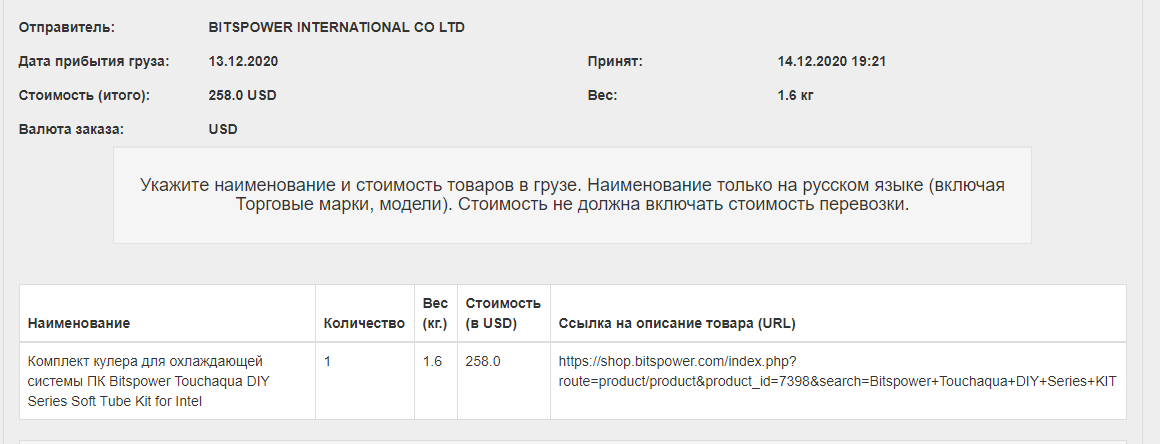
Task: Click the Отправитель label
Action: pyautogui.click(x=67, y=27)
